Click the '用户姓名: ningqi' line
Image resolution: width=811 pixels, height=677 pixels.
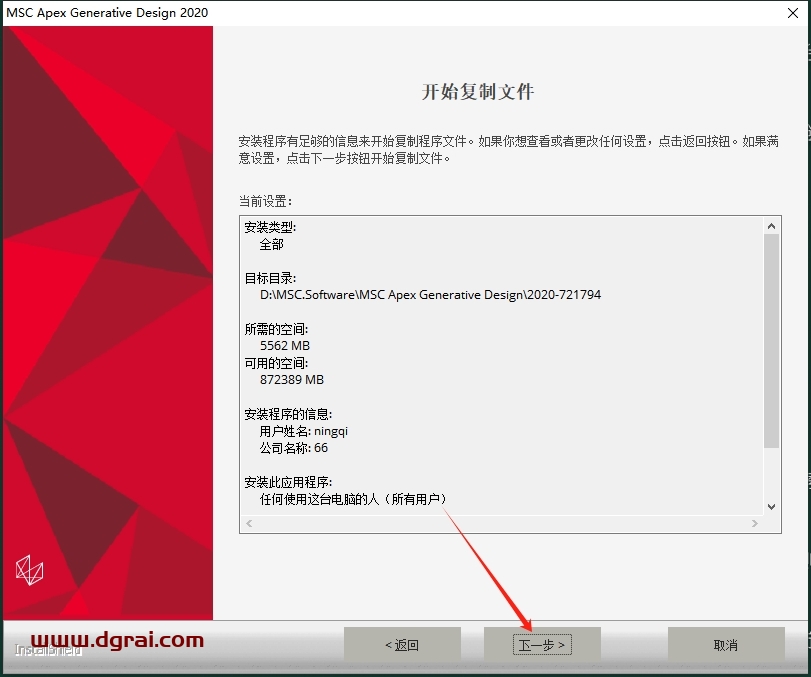coord(304,431)
